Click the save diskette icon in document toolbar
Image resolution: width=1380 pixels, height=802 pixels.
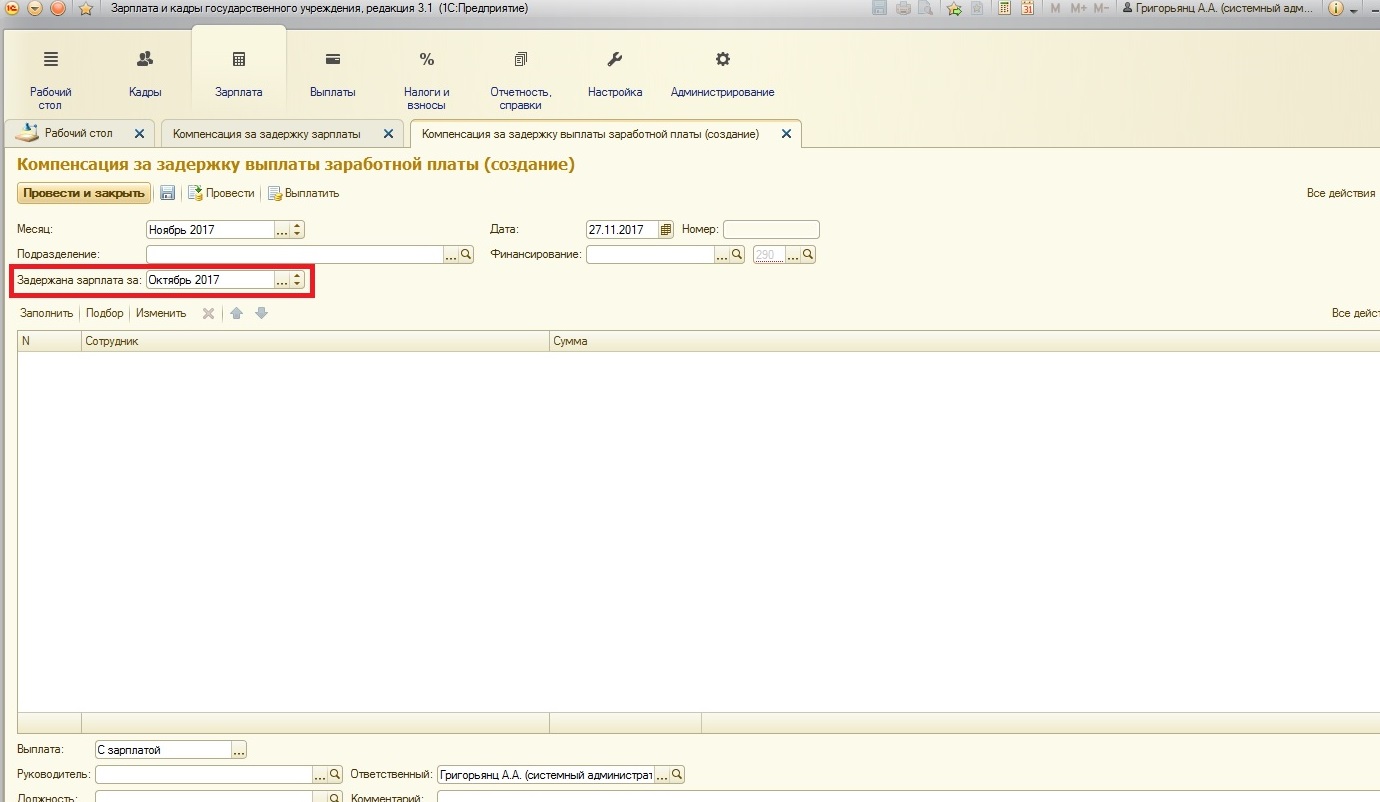click(168, 193)
